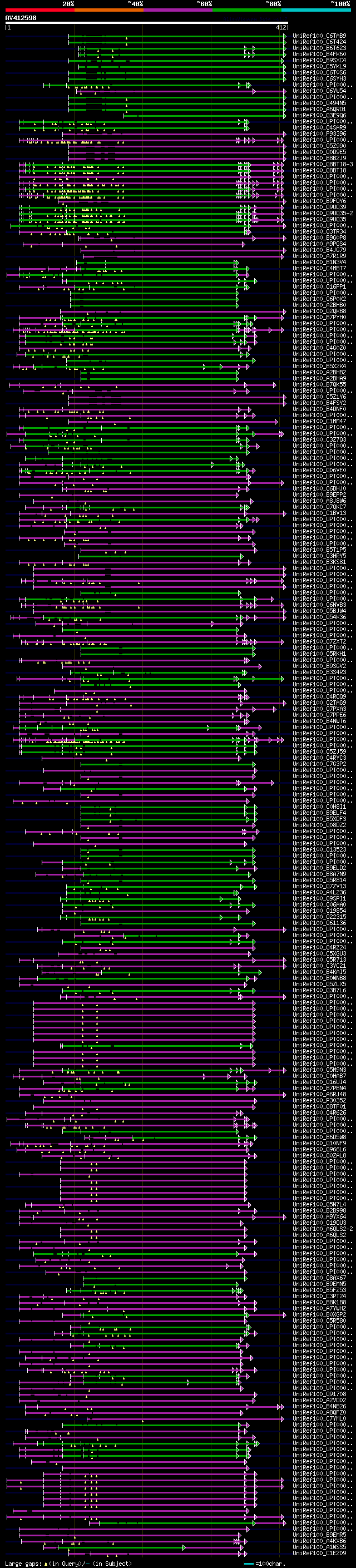Select hit label UniRef100_B9G0P8

coord(319,238)
